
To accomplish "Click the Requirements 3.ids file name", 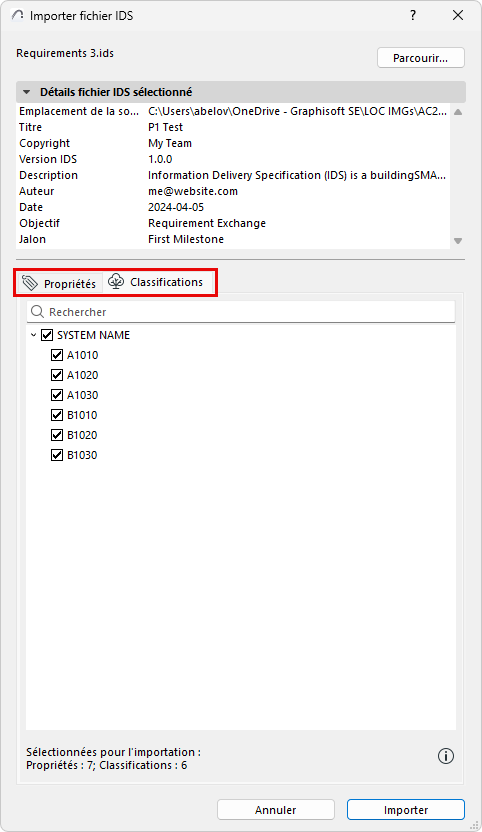I will [x=65, y=53].
